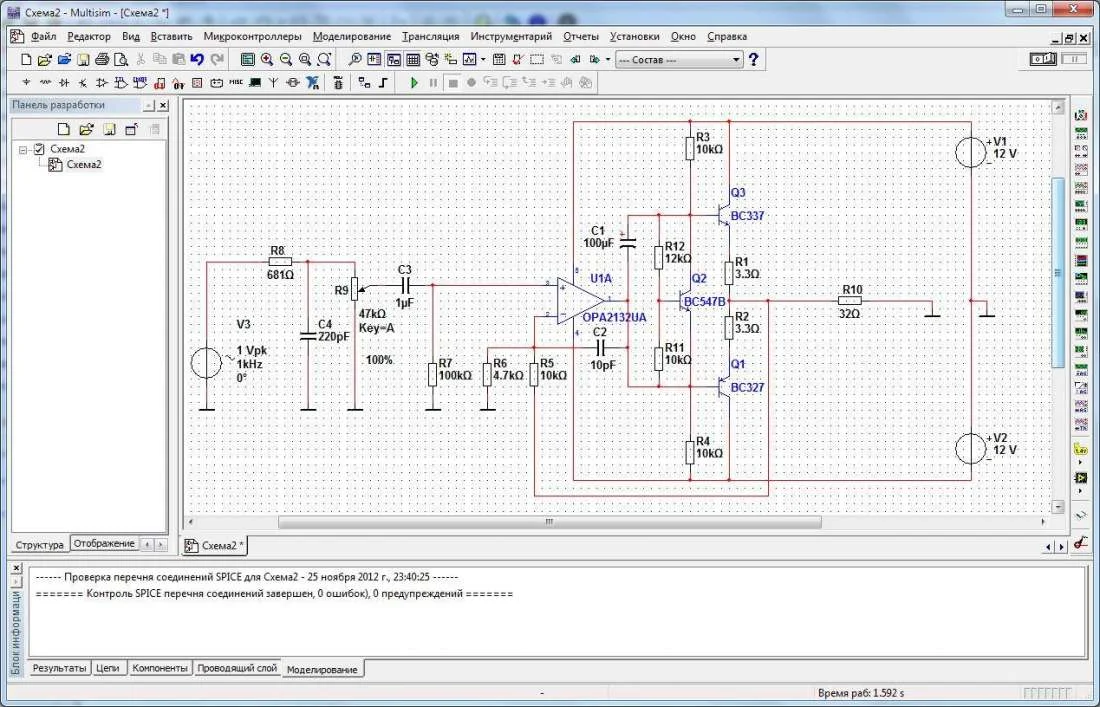The width and height of the screenshot is (1100, 707).
Task: Select the Структура tab in design panel
Action: pos(40,544)
